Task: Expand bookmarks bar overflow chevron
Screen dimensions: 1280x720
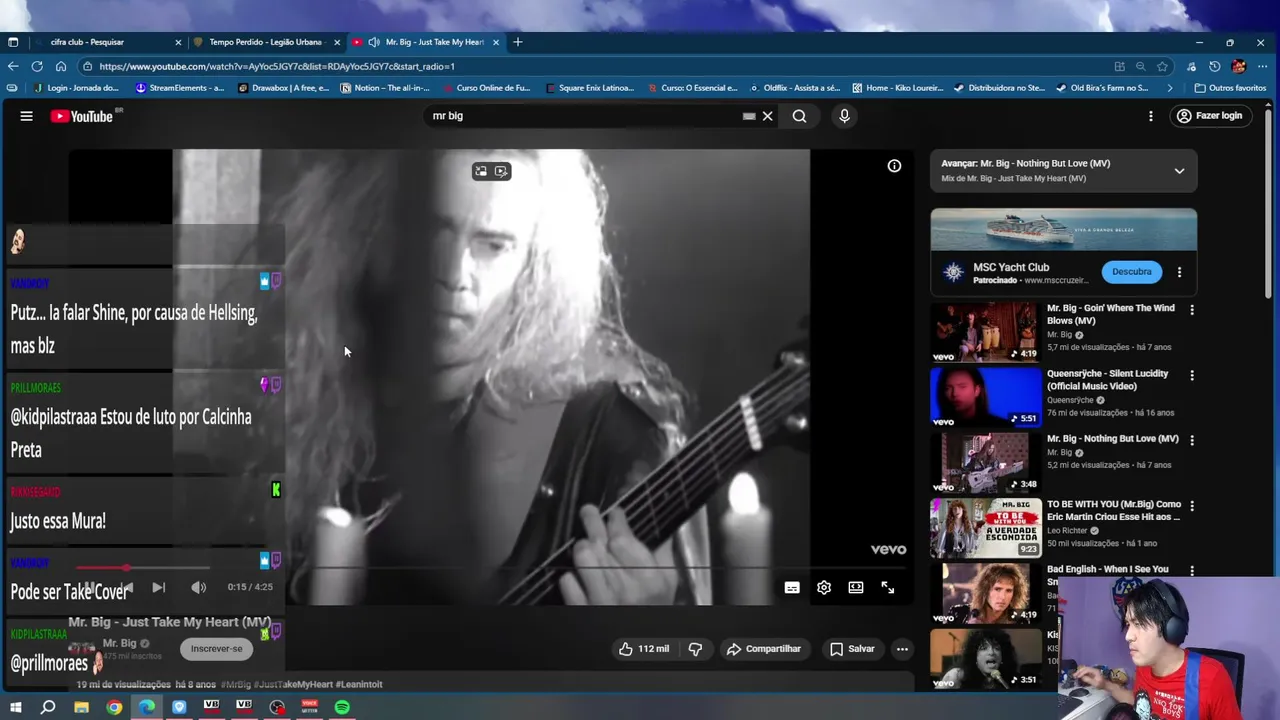Action: (x=1170, y=88)
